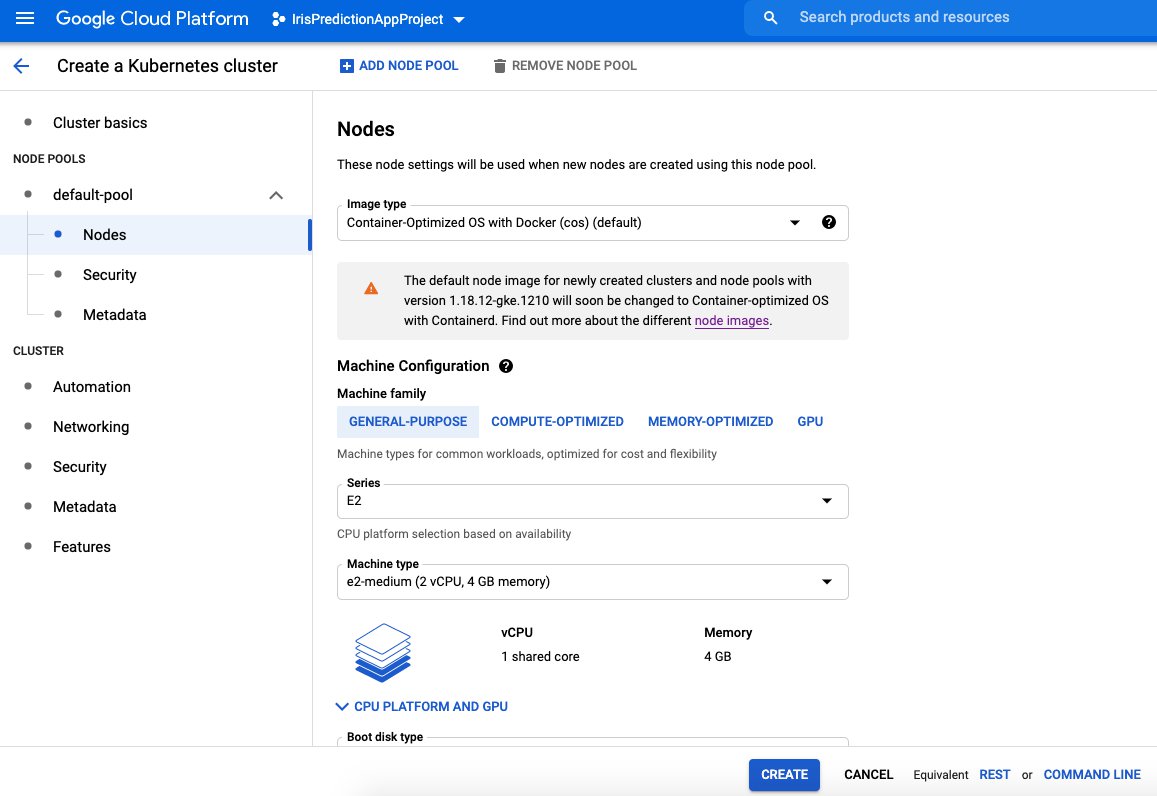Switch to GPU machine family tab
The width and height of the screenshot is (1157, 796).
[x=810, y=422]
